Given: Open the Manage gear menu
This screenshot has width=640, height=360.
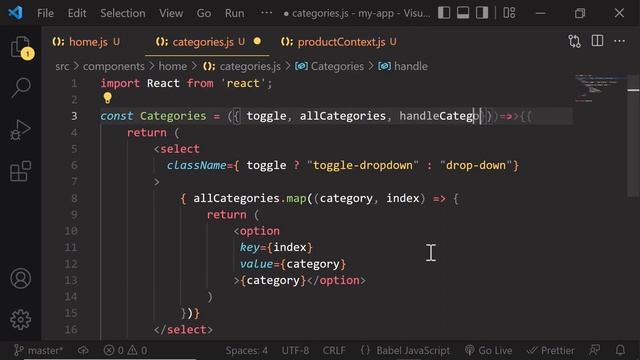Looking at the screenshot, I should point(20,320).
